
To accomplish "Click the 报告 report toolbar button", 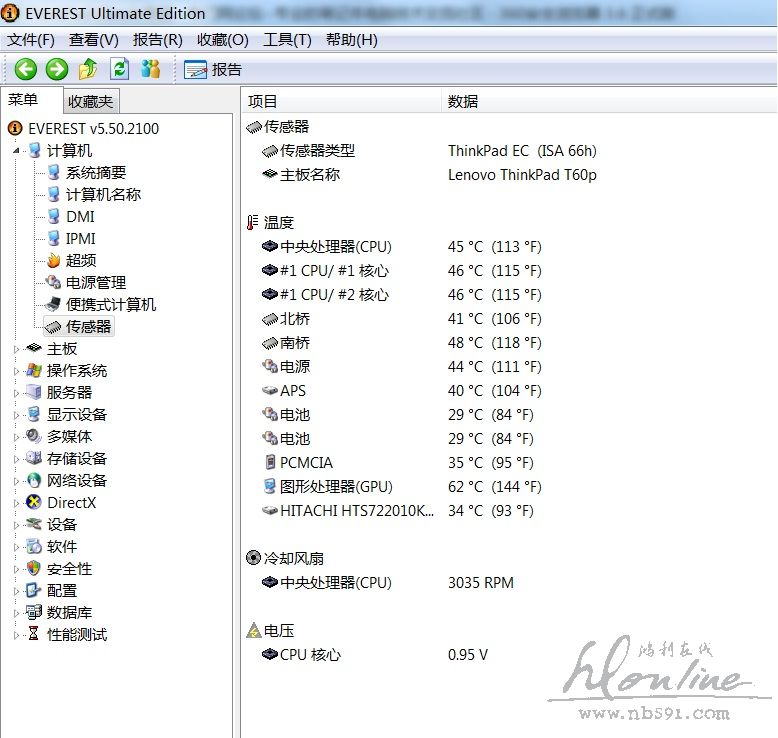I will [213, 70].
